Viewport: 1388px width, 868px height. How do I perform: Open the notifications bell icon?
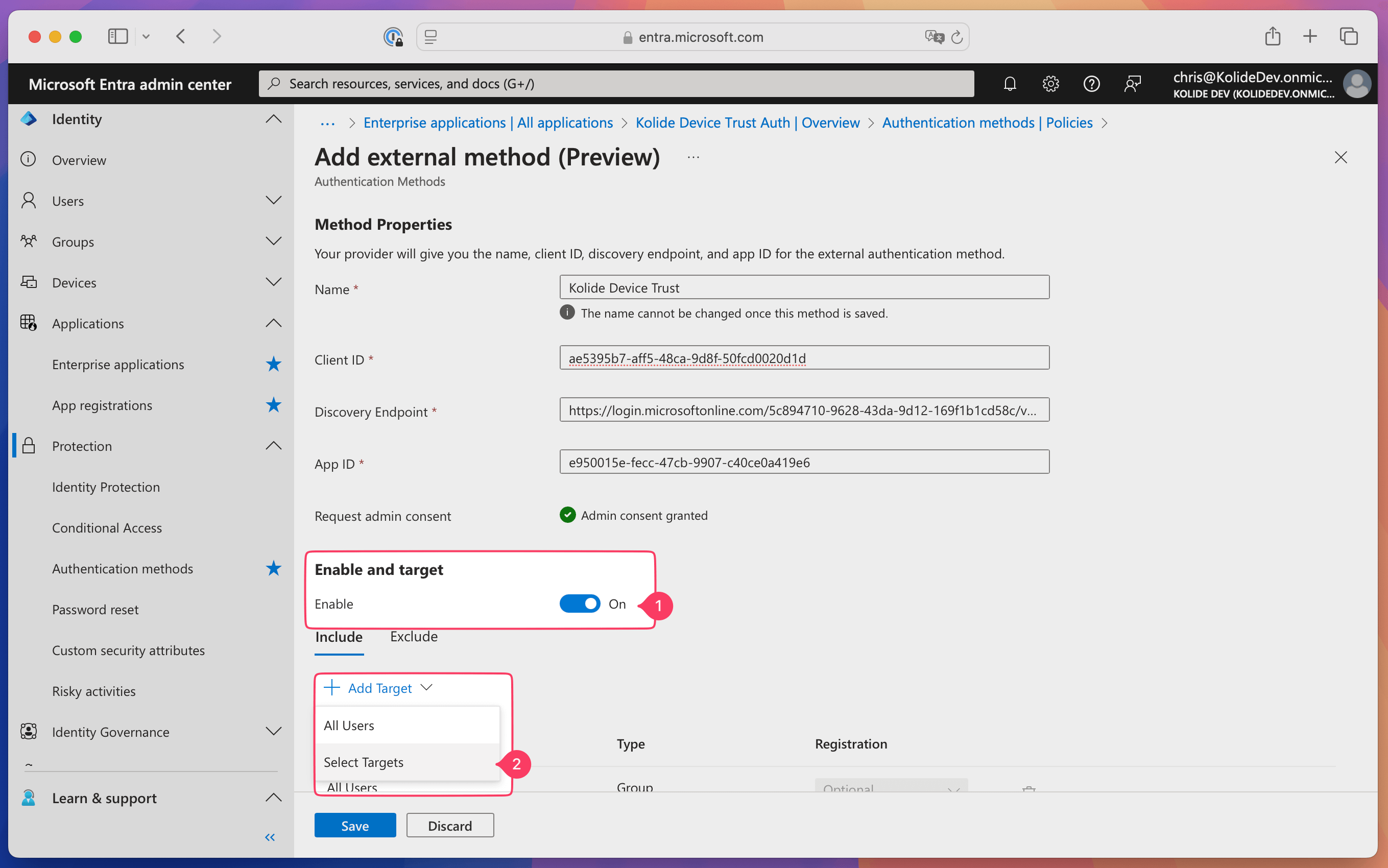[1010, 84]
